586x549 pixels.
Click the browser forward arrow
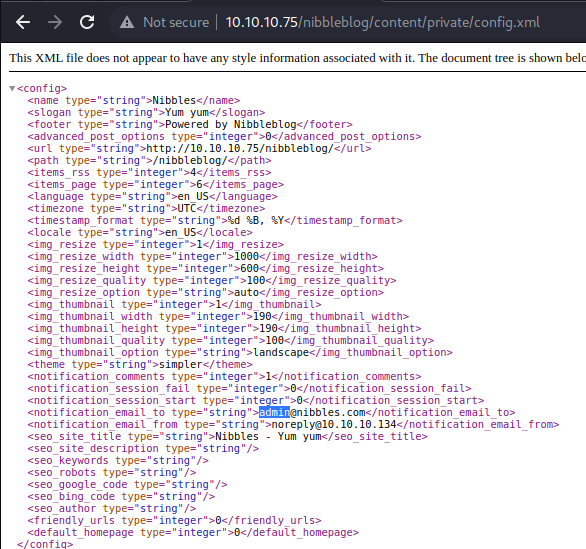[x=55, y=22]
